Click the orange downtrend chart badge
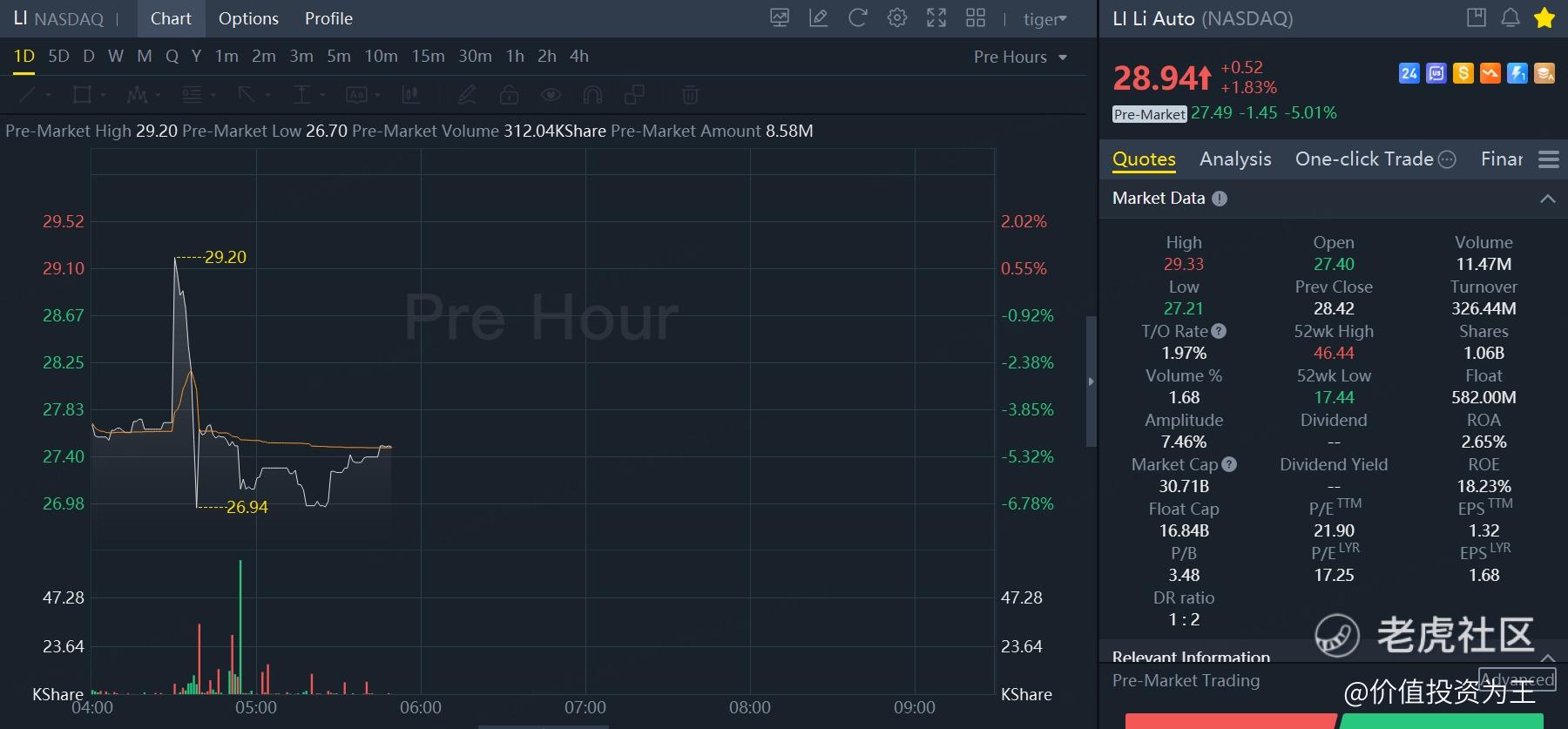Viewport: 1568px width, 729px height. pos(1490,74)
